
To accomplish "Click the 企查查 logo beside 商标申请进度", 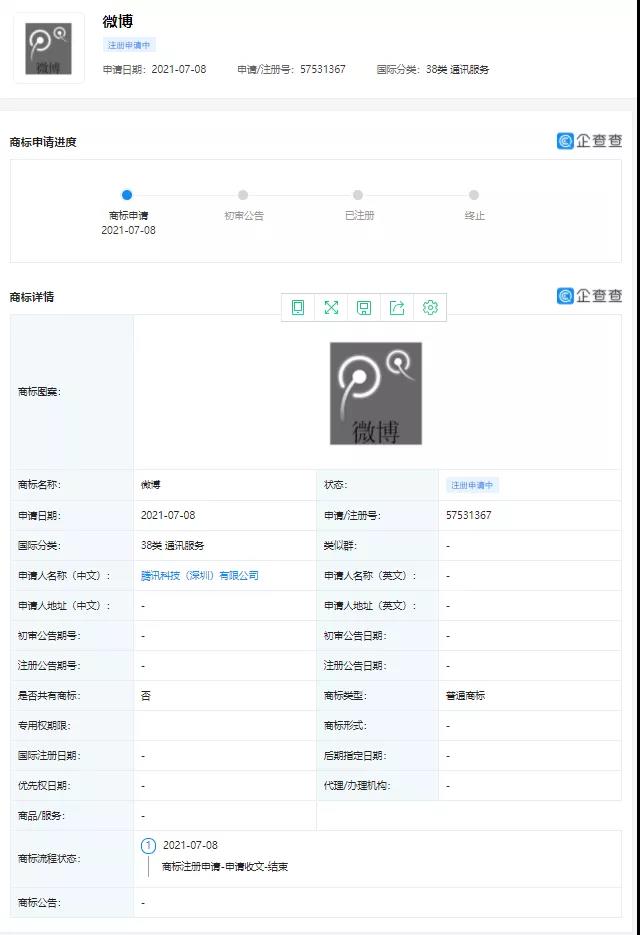I will 589,141.
